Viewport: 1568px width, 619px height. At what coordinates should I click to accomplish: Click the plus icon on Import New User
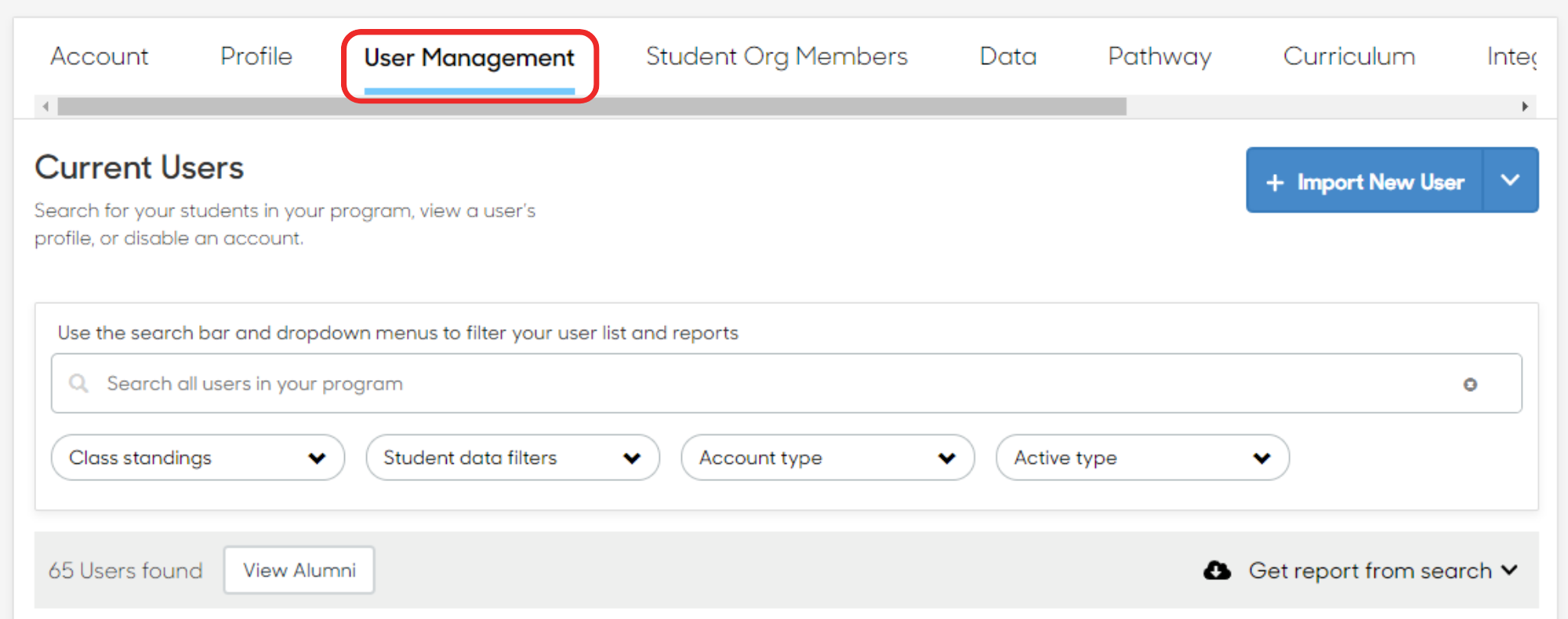1275,183
